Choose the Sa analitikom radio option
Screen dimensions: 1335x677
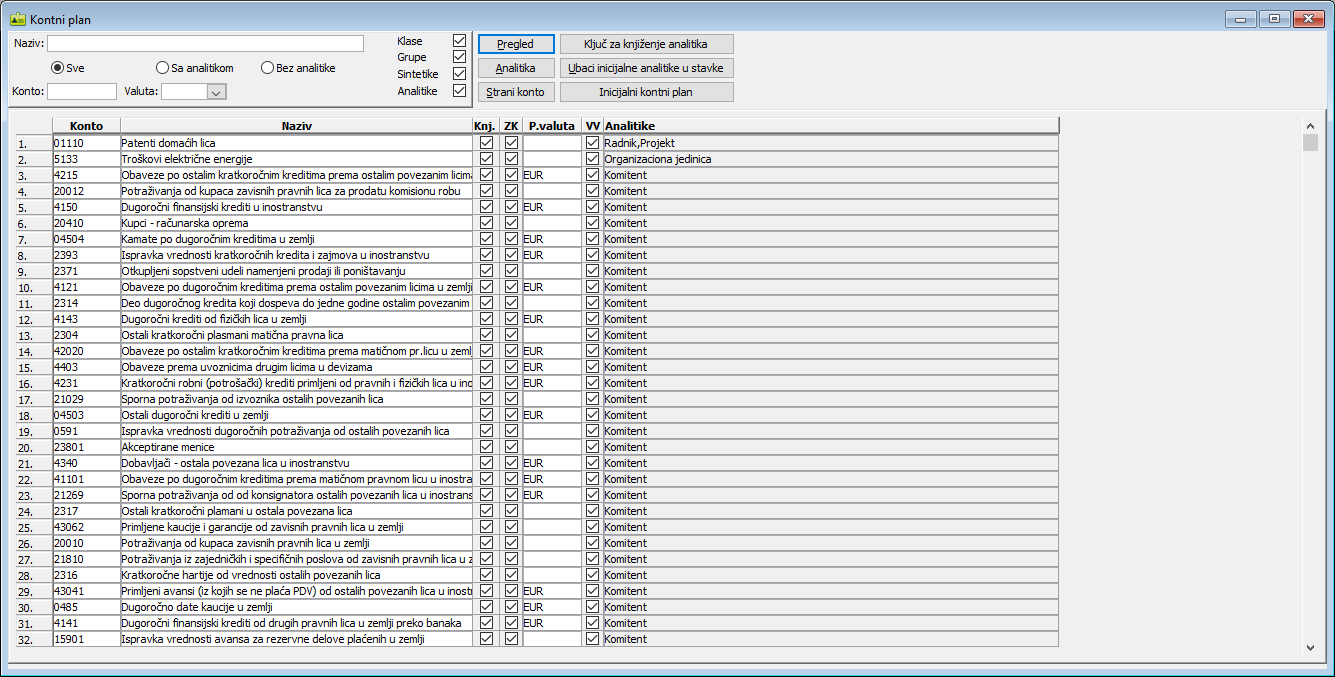(x=163, y=68)
